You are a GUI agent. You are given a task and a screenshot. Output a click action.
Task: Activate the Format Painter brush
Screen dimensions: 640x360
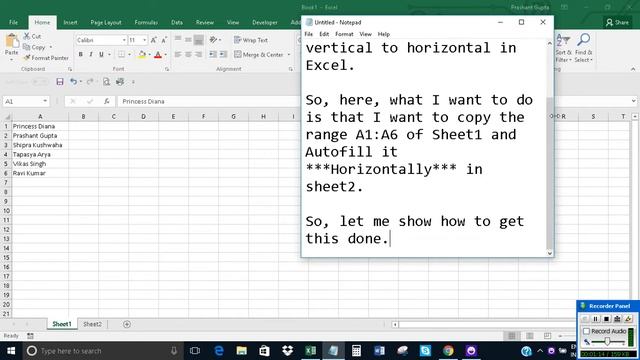click(27, 58)
